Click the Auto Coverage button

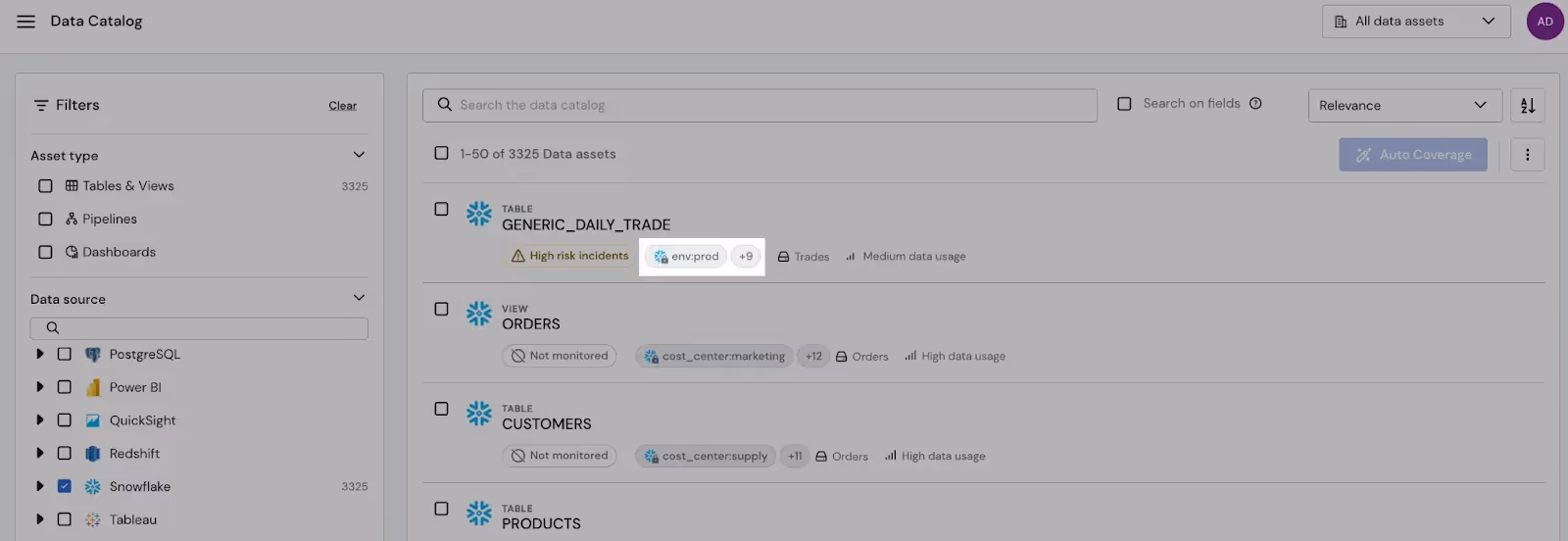coord(1413,155)
